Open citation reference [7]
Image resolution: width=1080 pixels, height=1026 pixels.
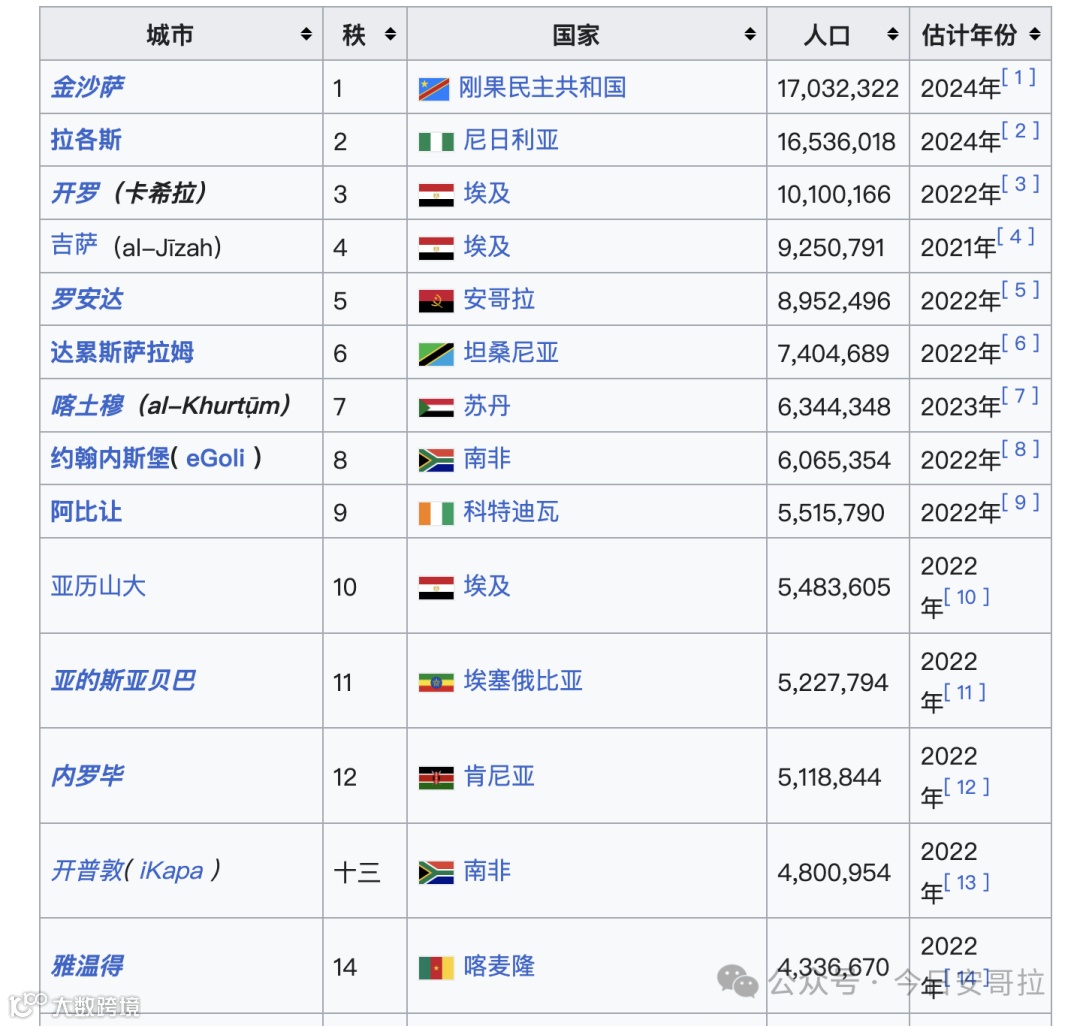1020,396
